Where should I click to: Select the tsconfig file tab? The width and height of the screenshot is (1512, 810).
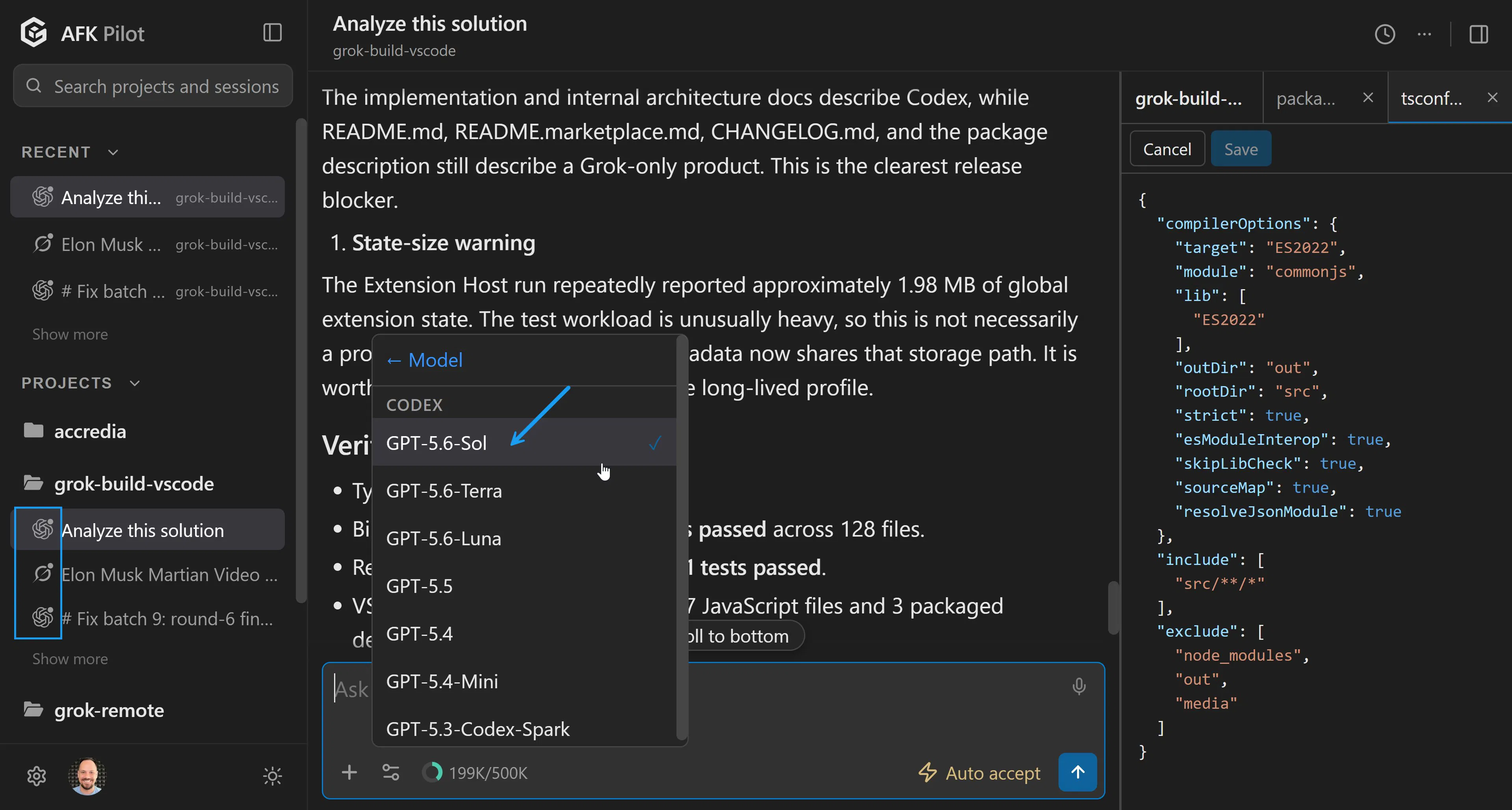click(1450, 98)
